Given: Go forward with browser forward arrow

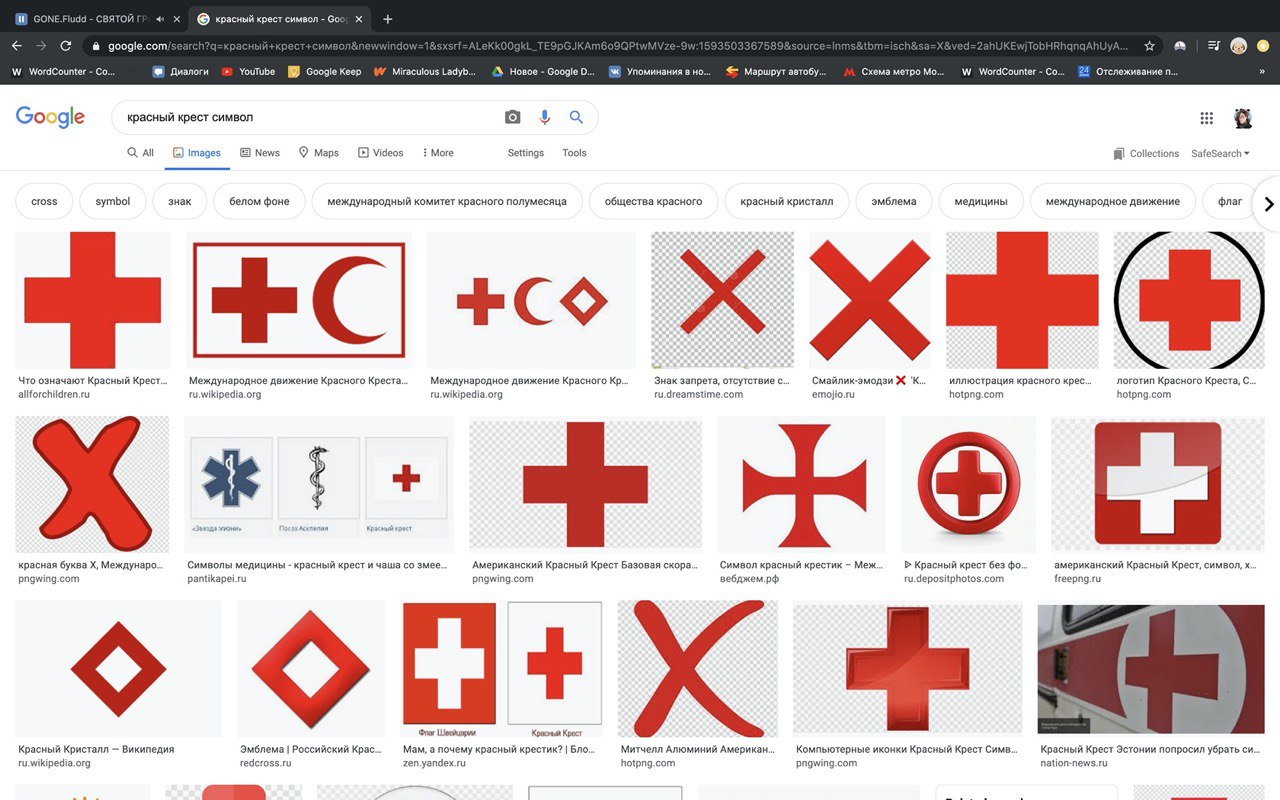Looking at the screenshot, I should pyautogui.click(x=41, y=46).
